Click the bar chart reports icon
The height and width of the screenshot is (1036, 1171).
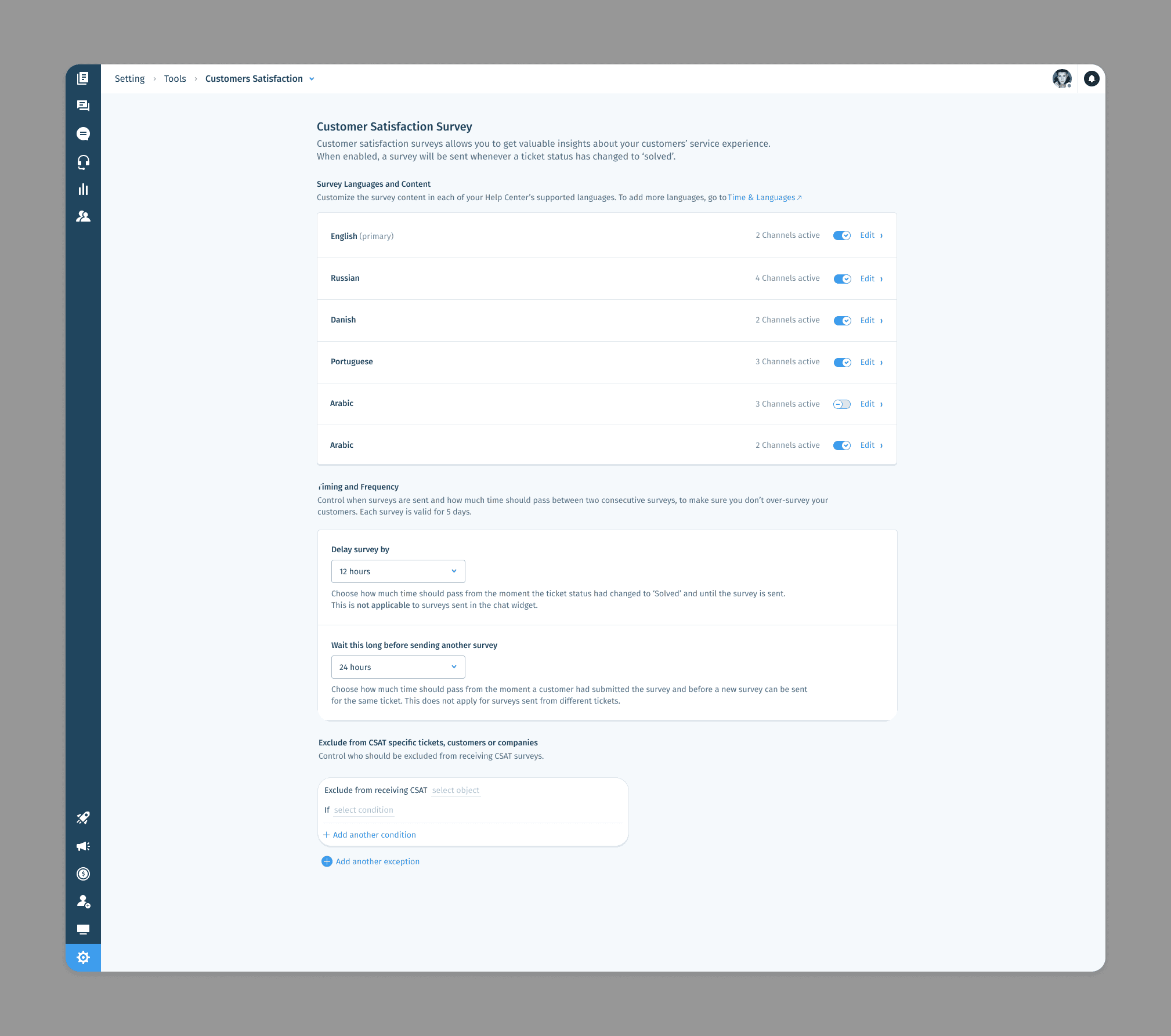[83, 190]
